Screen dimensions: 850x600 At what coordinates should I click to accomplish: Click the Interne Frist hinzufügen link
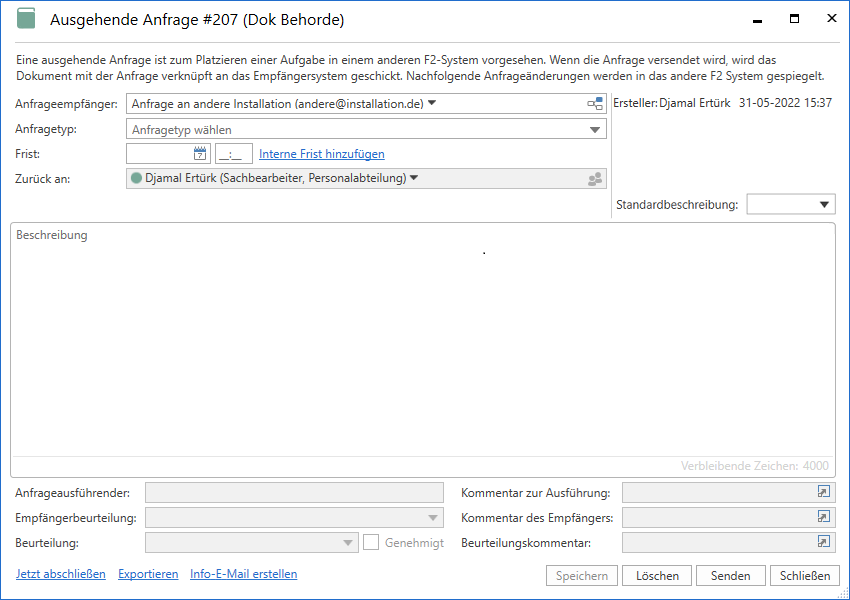tap(321, 154)
